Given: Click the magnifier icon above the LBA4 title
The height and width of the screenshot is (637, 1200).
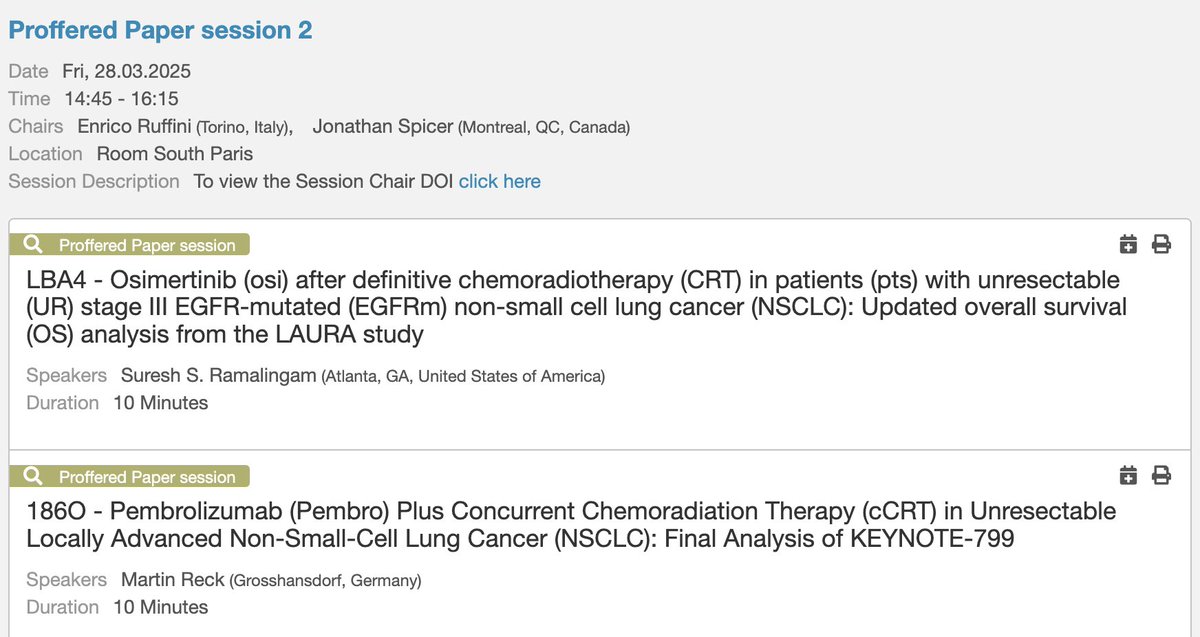Looking at the screenshot, I should point(33,245).
